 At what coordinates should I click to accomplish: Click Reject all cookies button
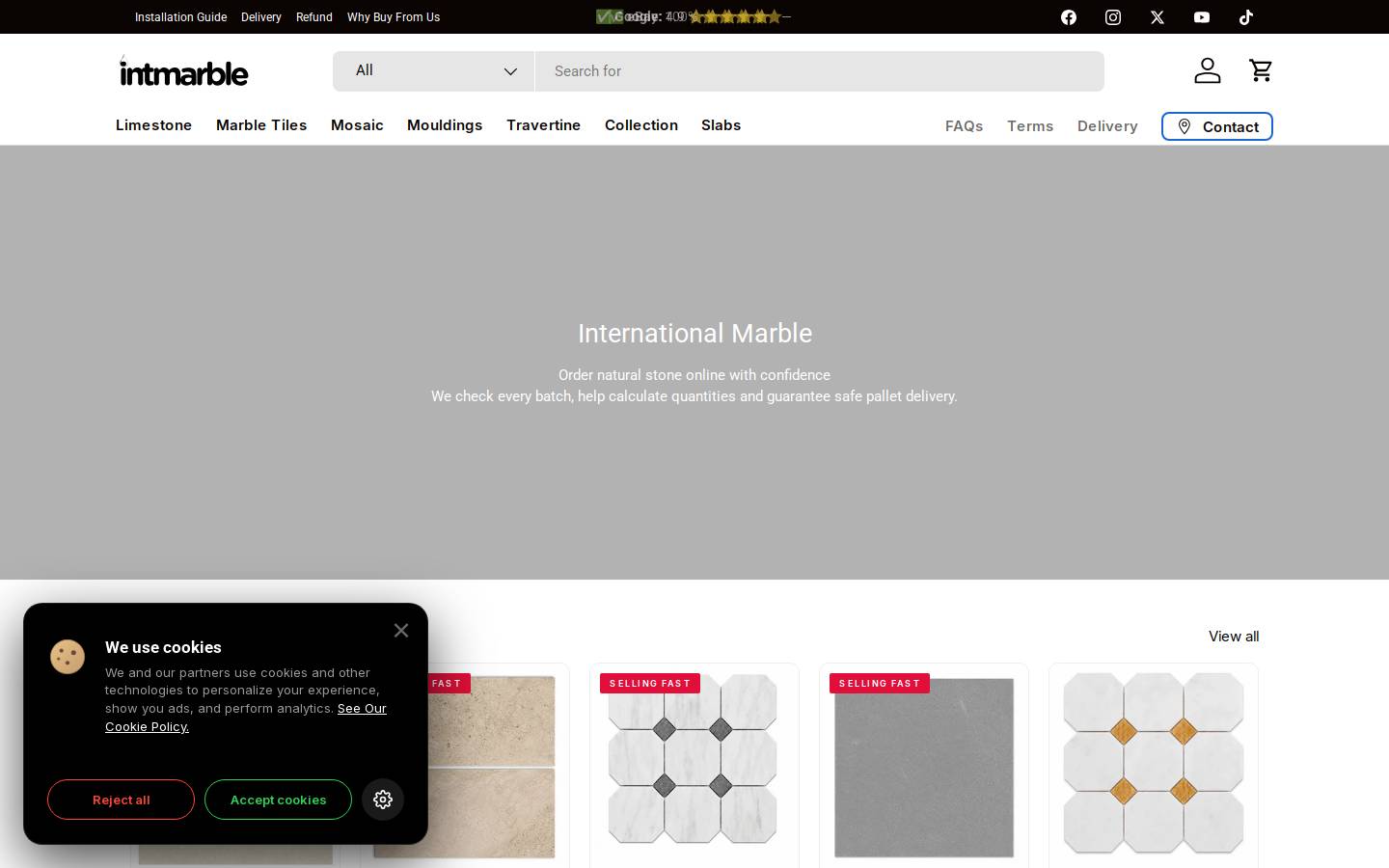tap(121, 800)
